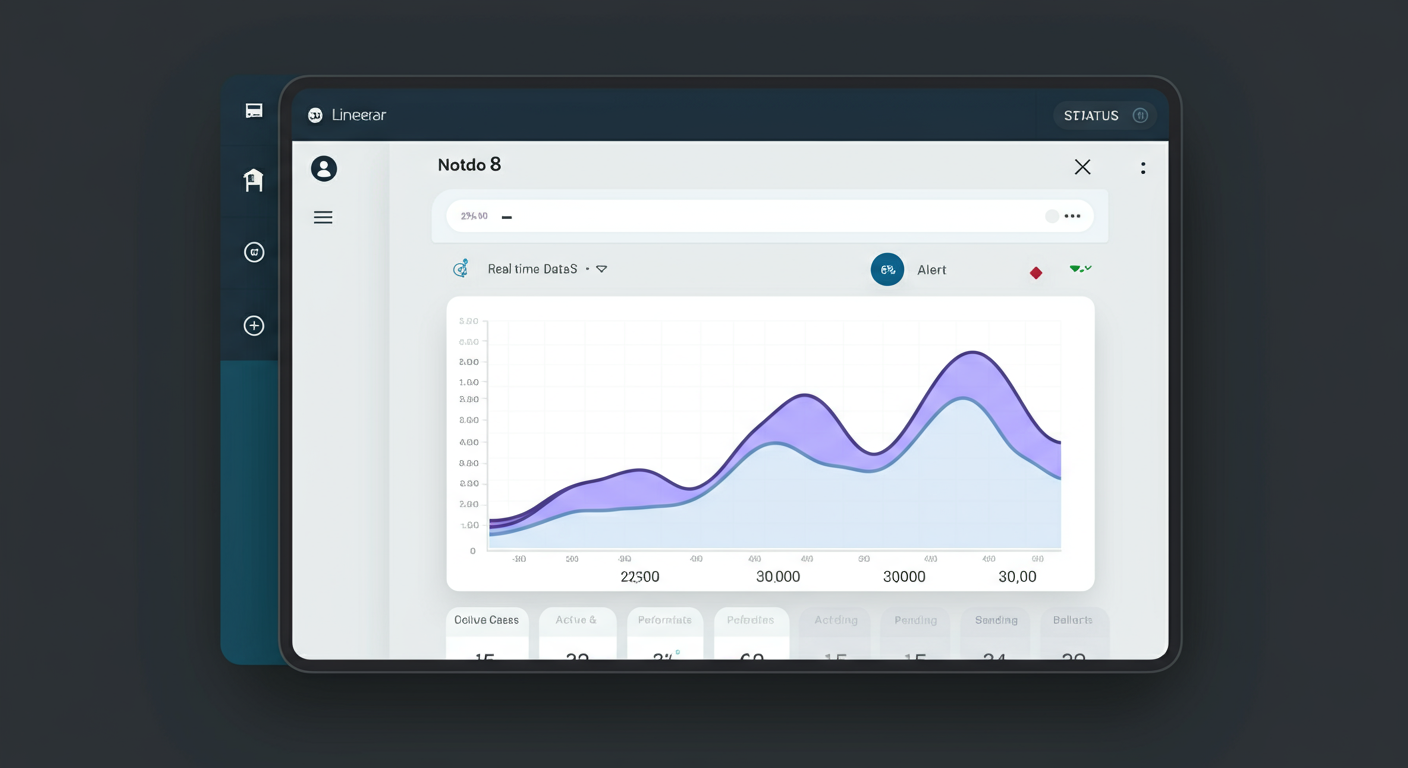
Task: Click the plus circle add icon
Action: (254, 325)
